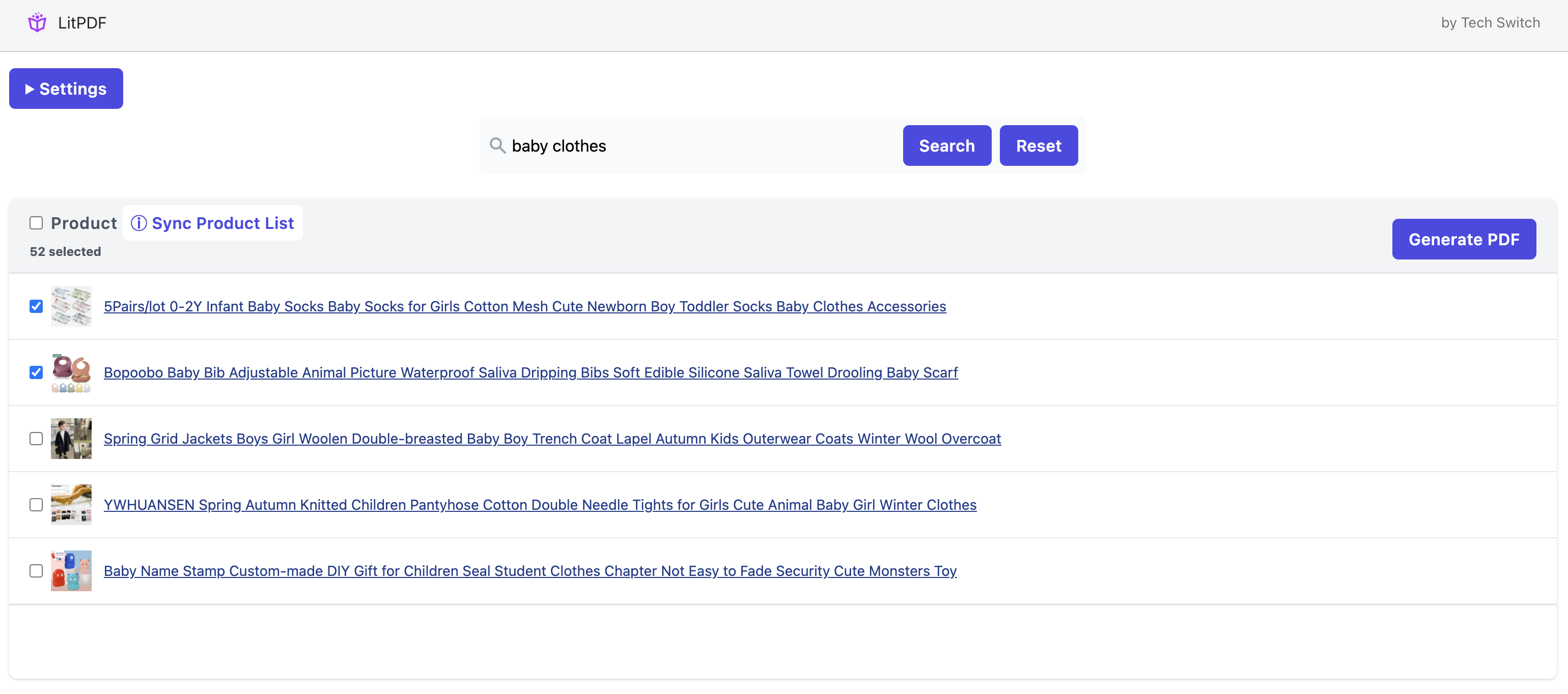
Task: Expand the Settings disclosure triangle
Action: coord(29,90)
